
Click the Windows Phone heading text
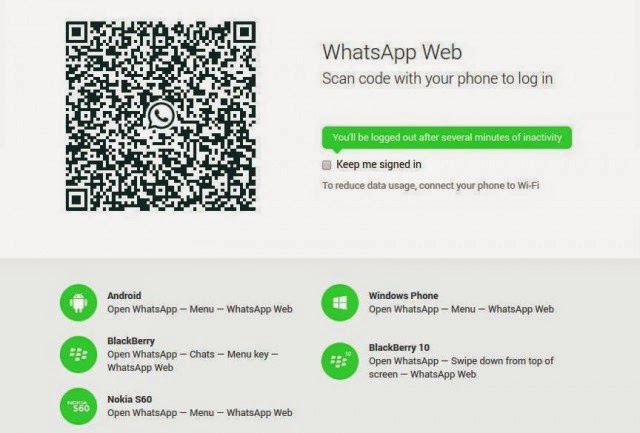click(x=403, y=295)
